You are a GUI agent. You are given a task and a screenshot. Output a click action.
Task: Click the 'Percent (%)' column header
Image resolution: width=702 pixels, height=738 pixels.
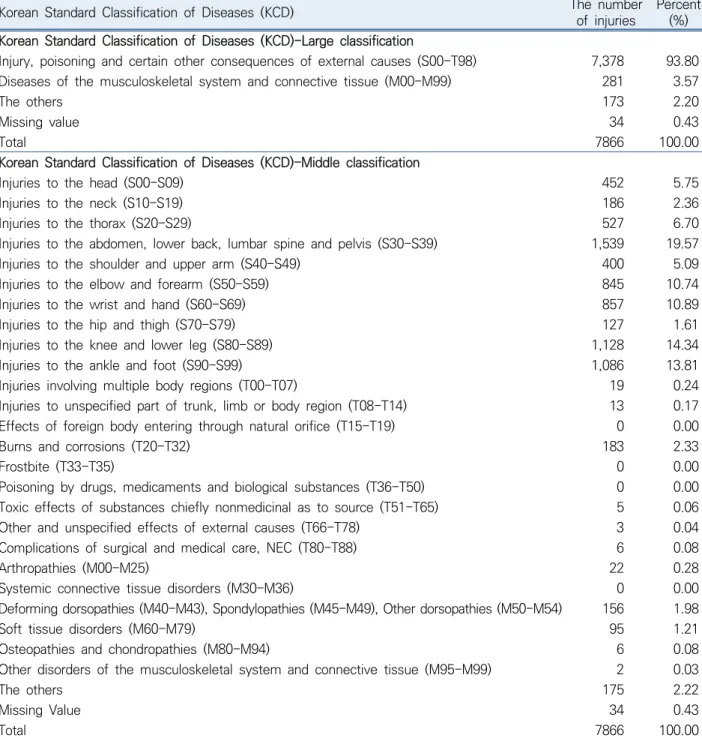click(678, 13)
